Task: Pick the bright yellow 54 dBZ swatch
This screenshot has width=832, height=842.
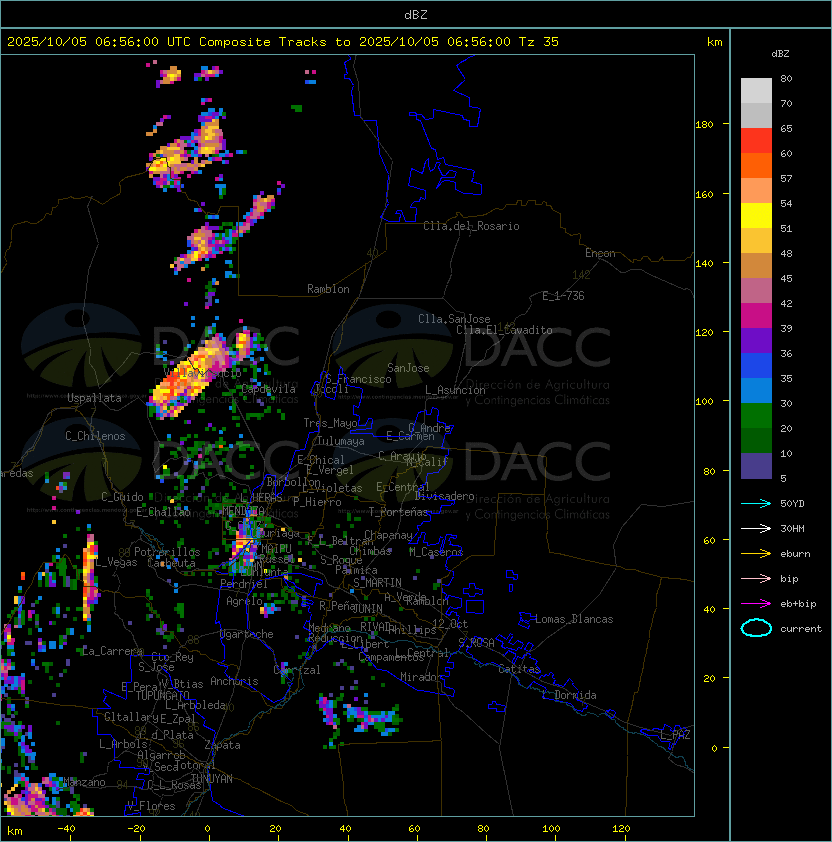Action: pos(756,216)
